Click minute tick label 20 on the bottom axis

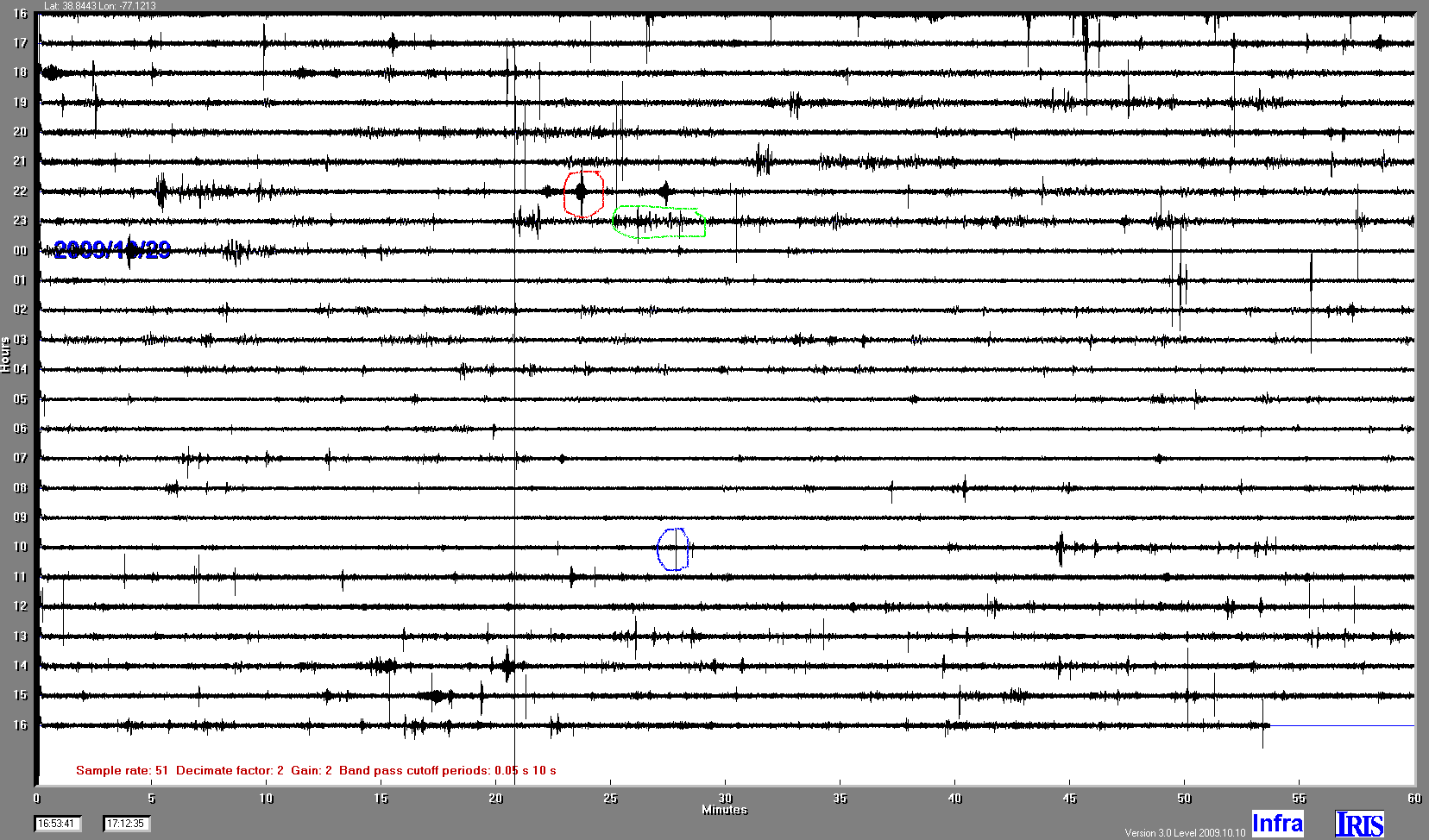coord(495,799)
